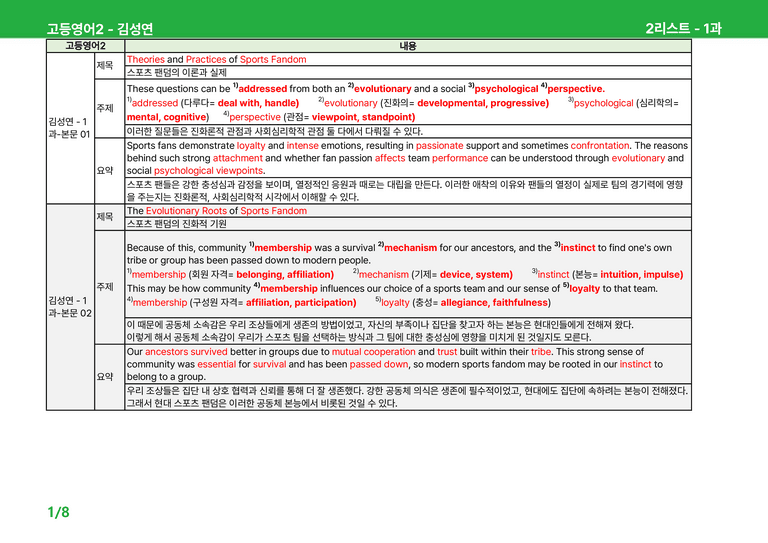768x543 pixels.
Task: Click the first 요약 label cell
Action: click(109, 171)
